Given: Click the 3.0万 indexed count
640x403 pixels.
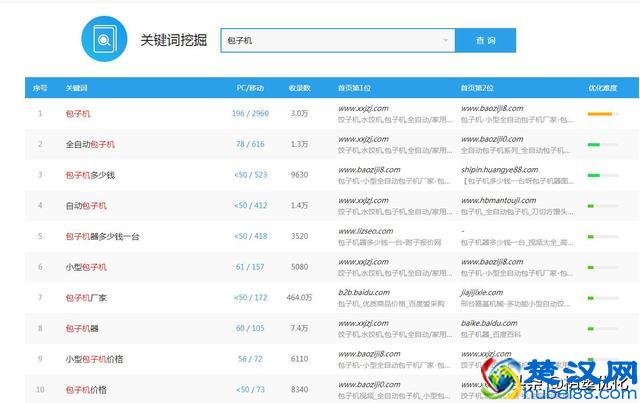Looking at the screenshot, I should [x=299, y=113].
